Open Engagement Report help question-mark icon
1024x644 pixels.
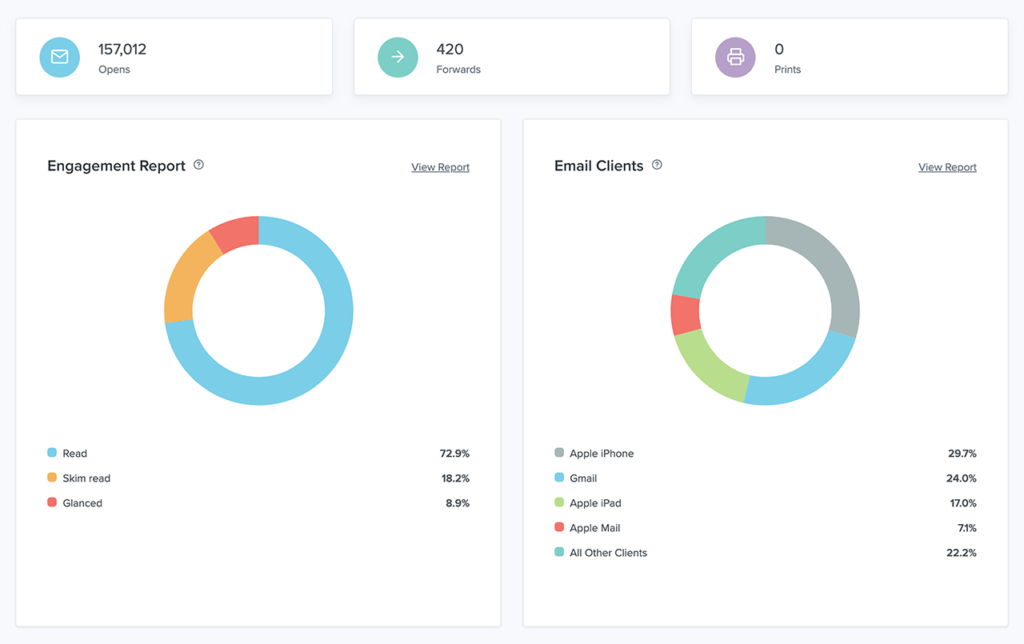pos(199,165)
